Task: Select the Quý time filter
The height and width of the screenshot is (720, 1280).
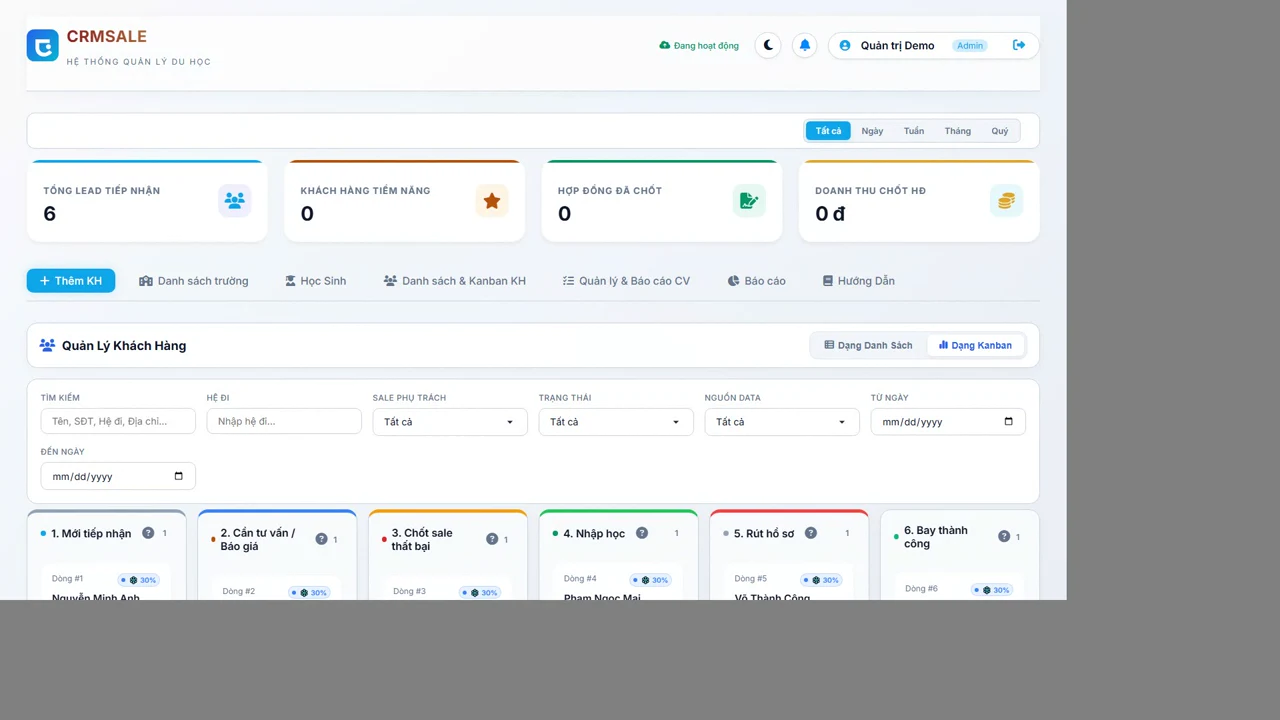Action: 1000,131
